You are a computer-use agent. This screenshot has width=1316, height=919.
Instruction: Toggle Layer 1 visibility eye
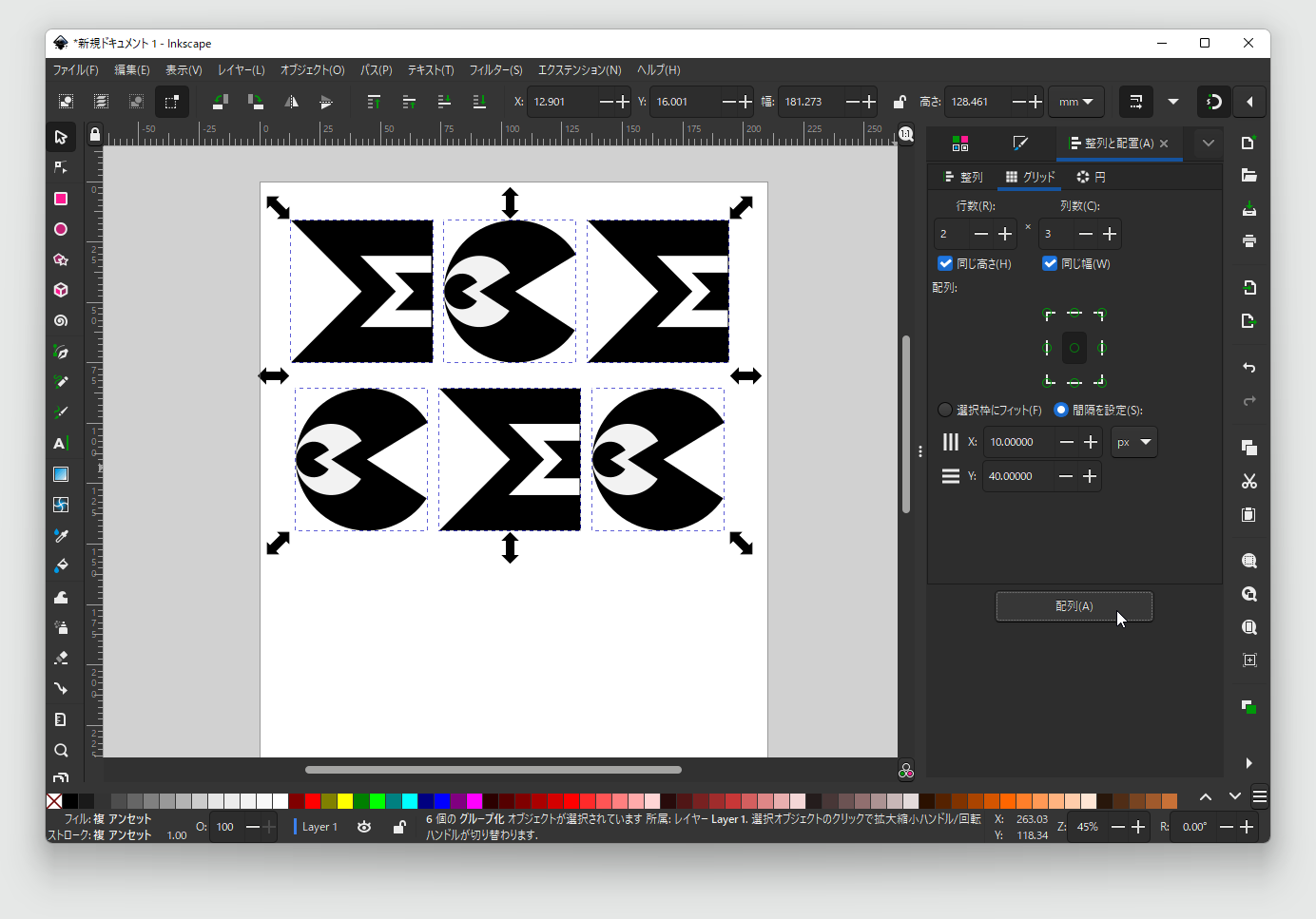(x=364, y=827)
